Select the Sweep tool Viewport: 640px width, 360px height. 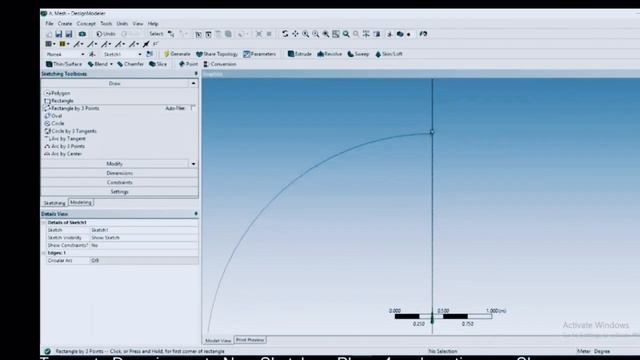(358, 54)
